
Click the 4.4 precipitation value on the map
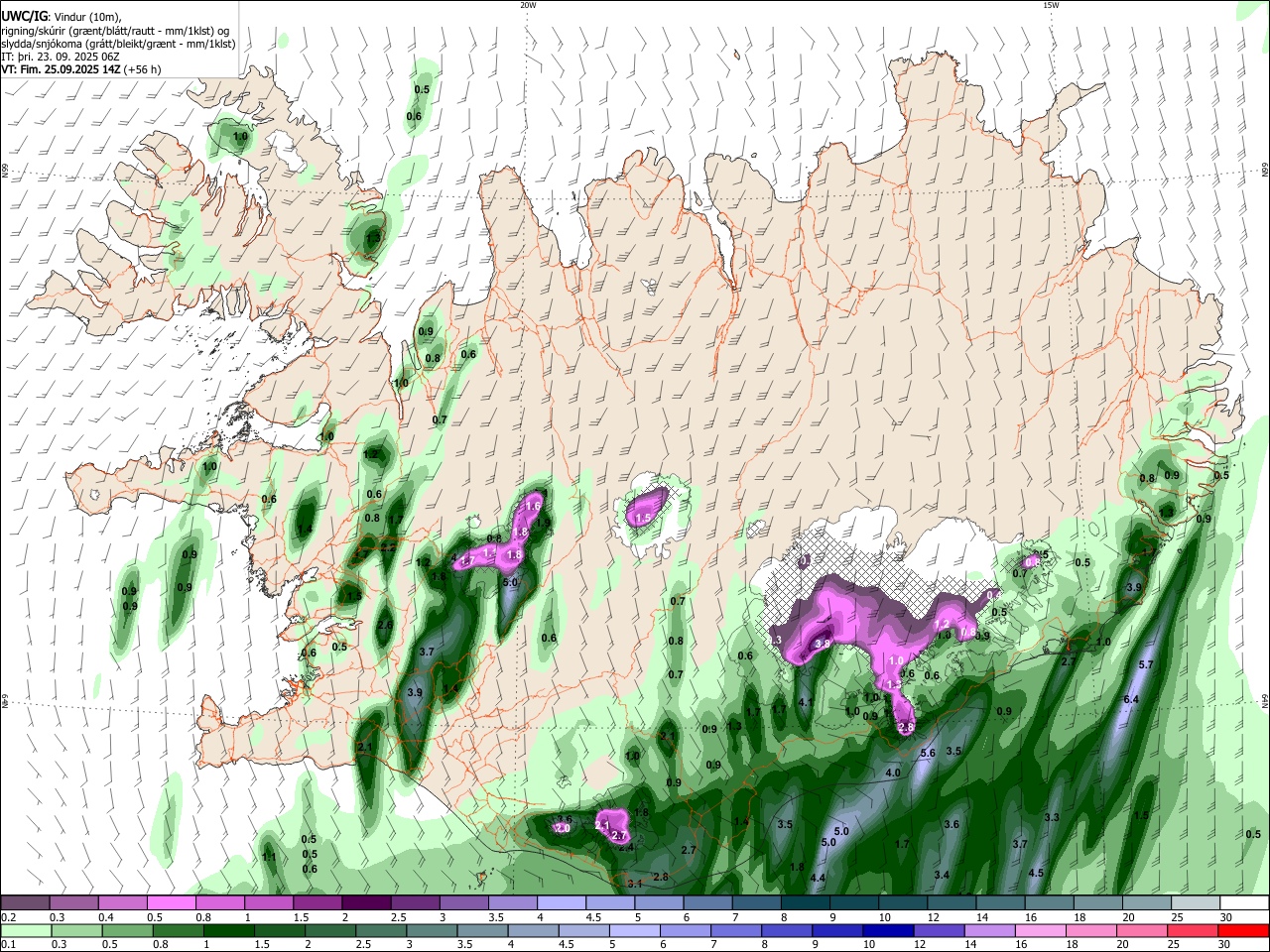[818, 879]
